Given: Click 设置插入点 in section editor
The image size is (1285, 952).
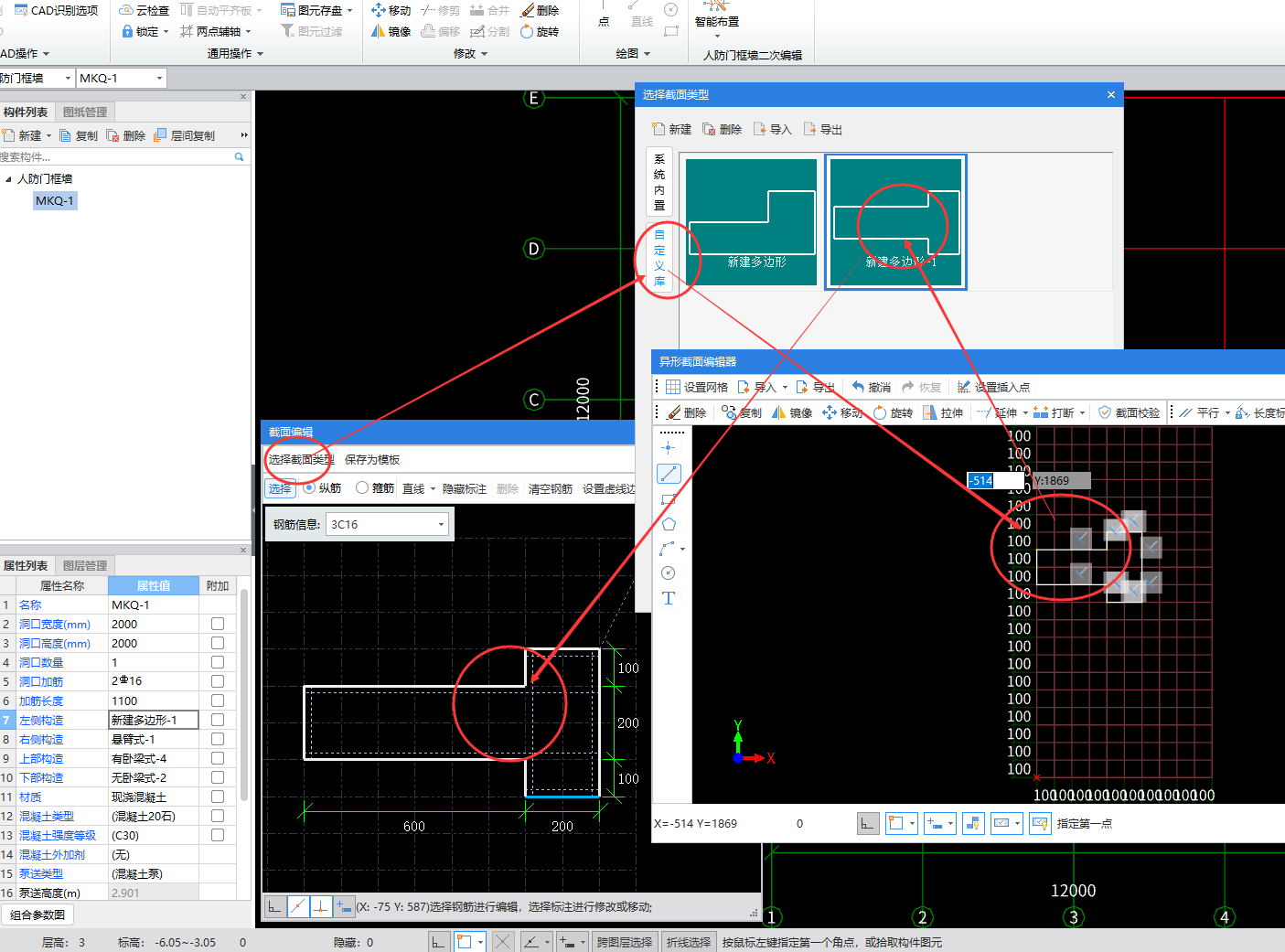Looking at the screenshot, I should point(993,387).
